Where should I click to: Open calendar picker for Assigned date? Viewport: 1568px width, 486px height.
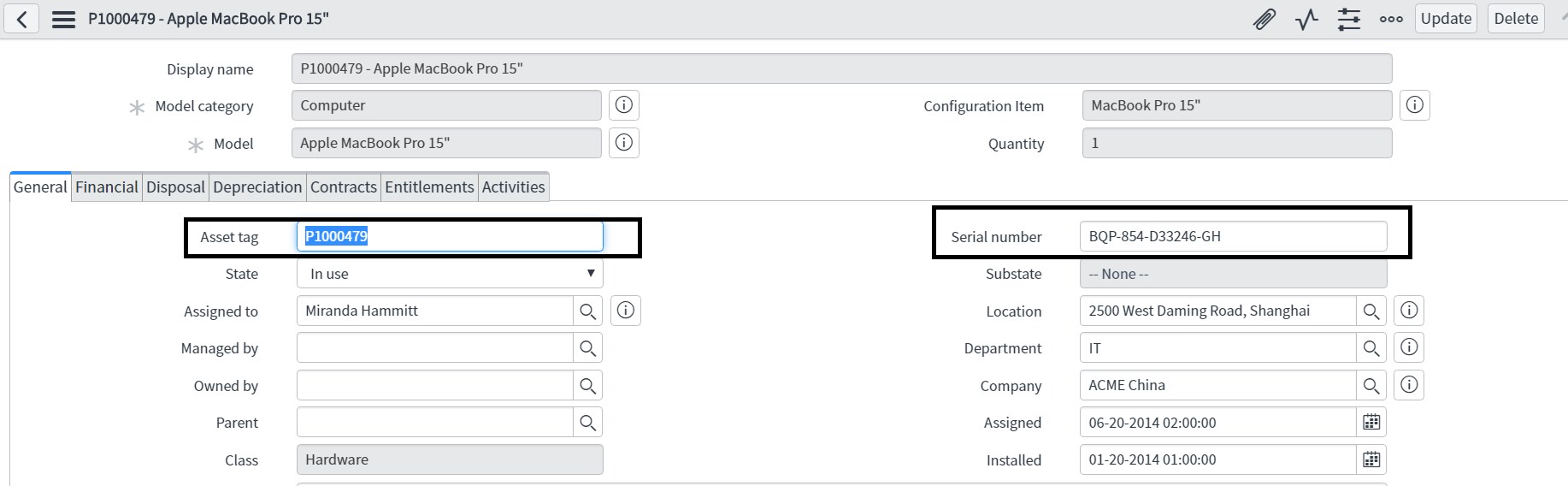point(1371,423)
